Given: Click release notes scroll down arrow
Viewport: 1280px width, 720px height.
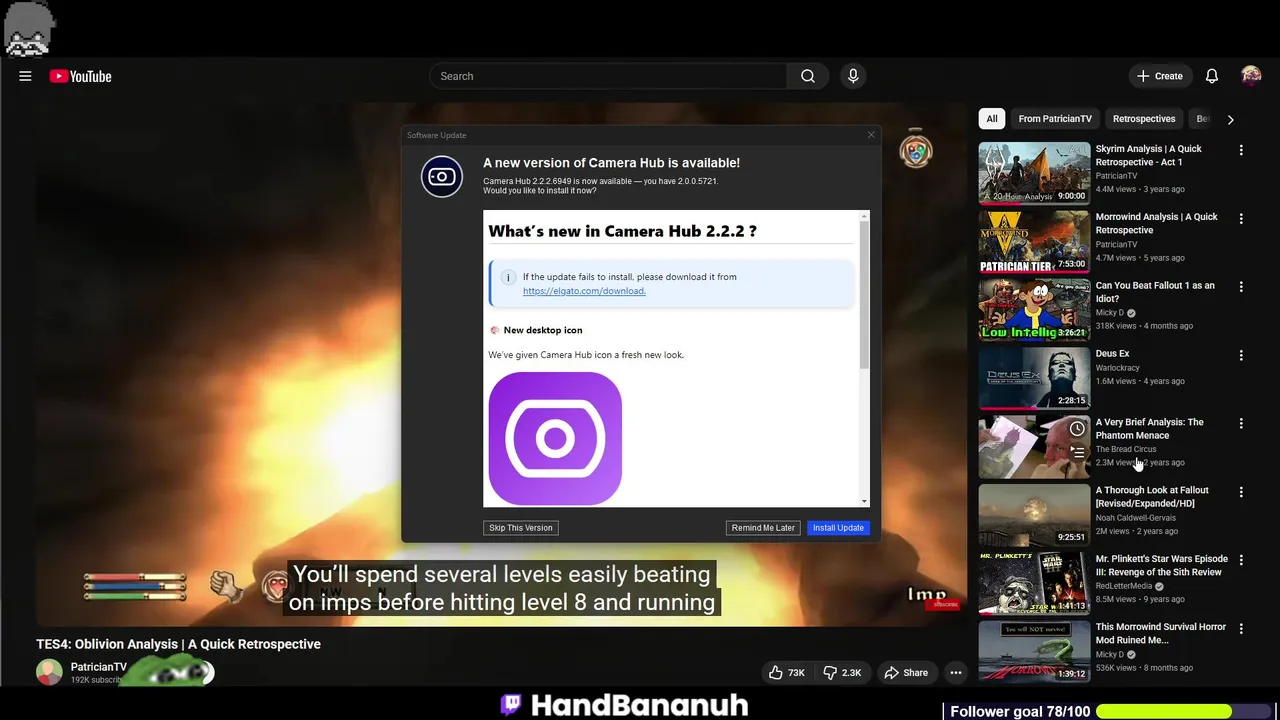Looking at the screenshot, I should (865, 501).
